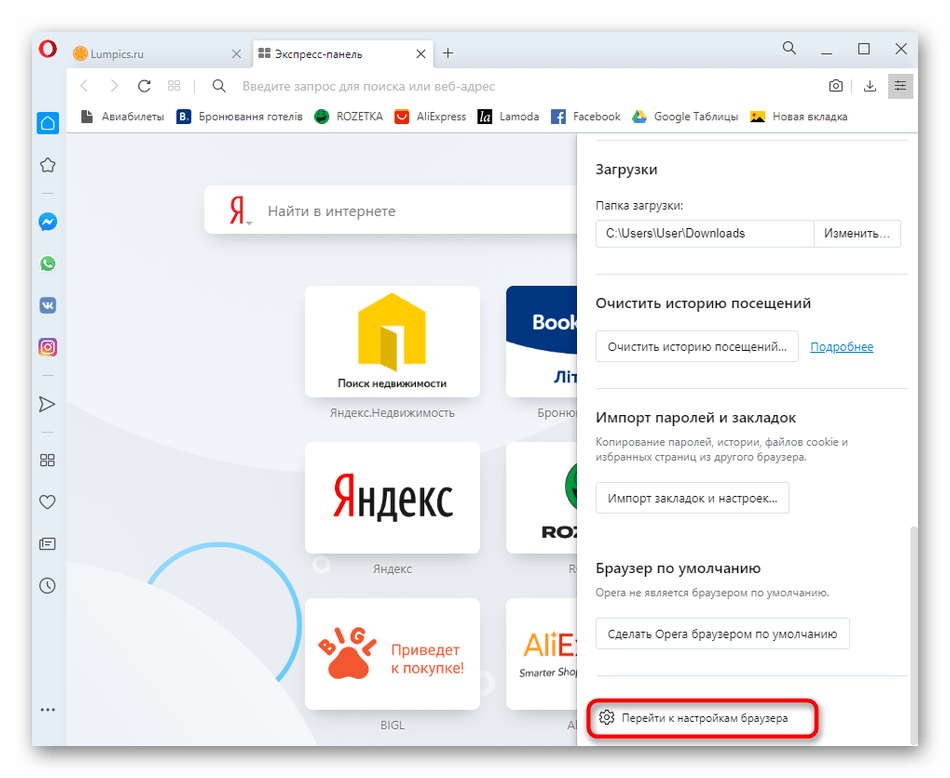Open Instagram in sidebar

point(48,347)
